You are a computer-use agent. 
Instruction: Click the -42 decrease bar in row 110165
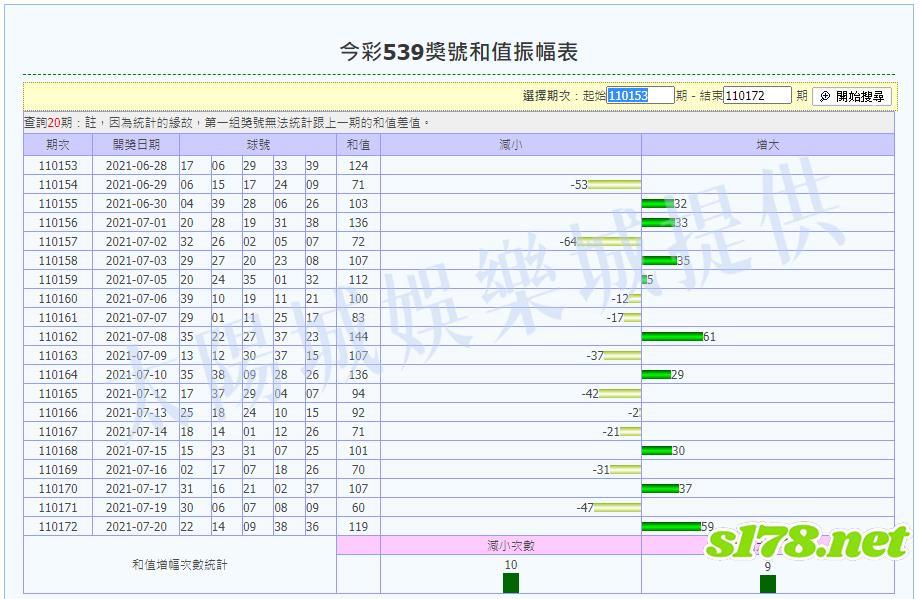tap(620, 393)
